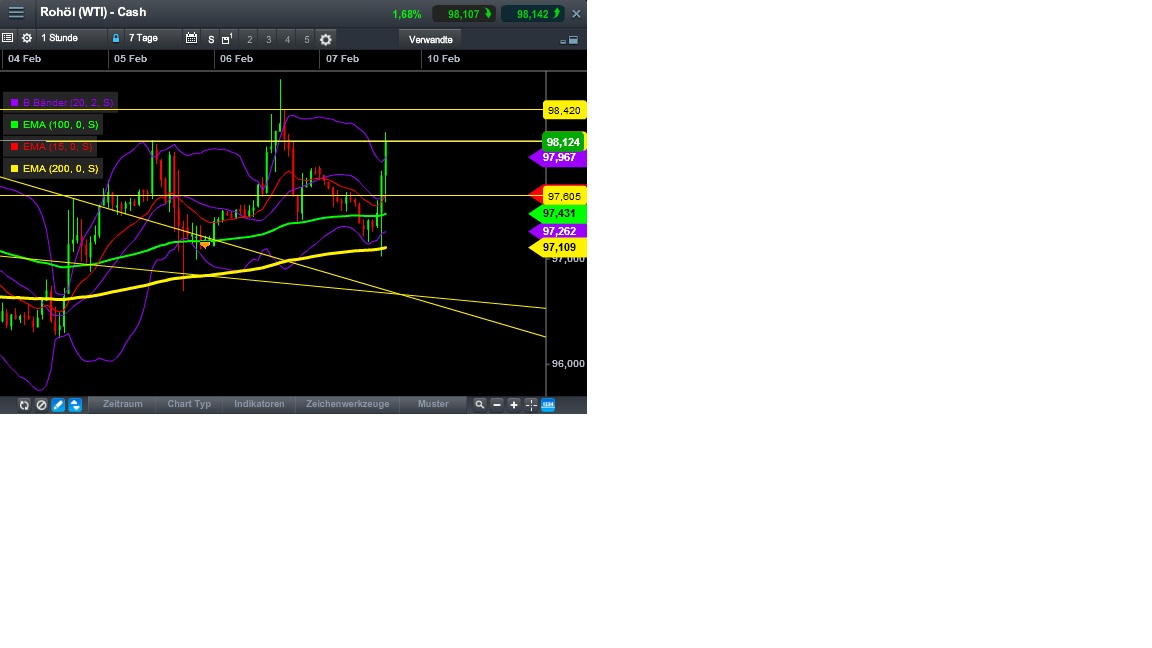The height and width of the screenshot is (648, 1152).
Task: Click the 97,605 price level marker
Action: point(561,196)
